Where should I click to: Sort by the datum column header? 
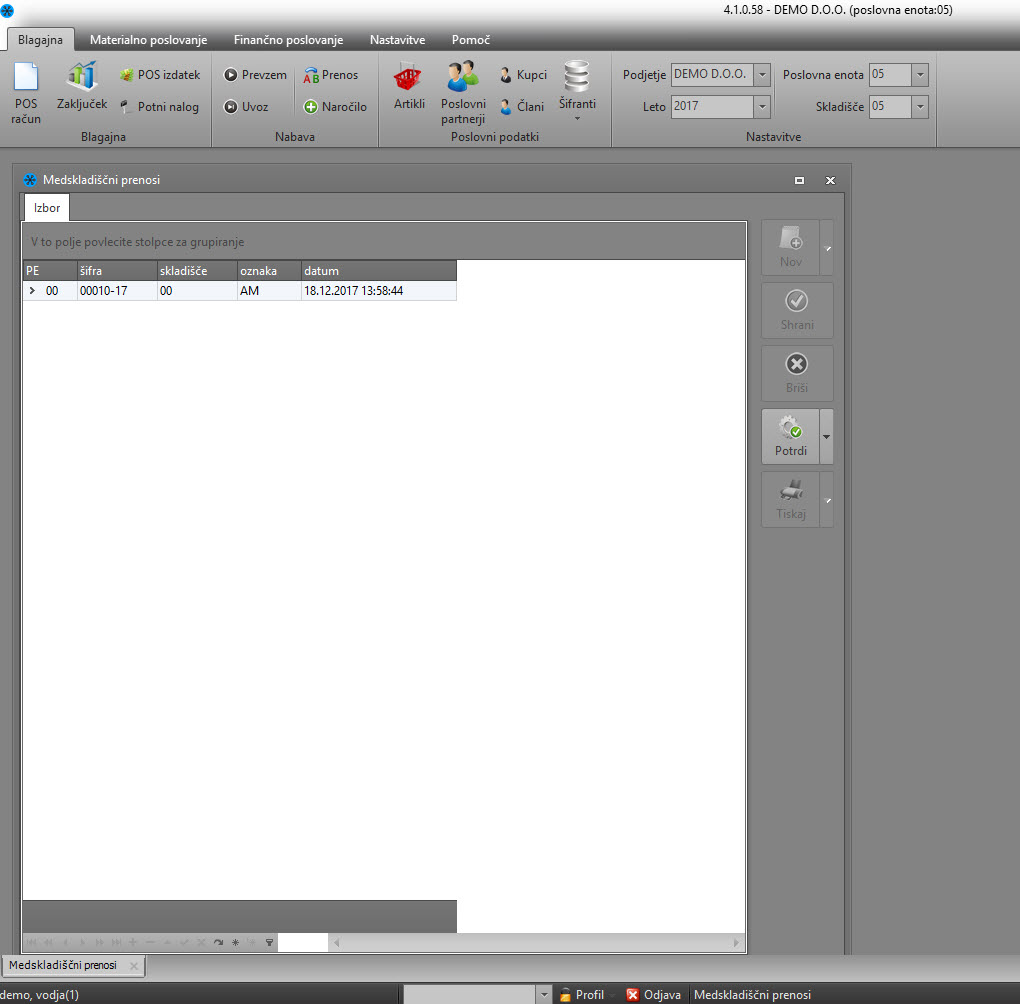pos(379,271)
